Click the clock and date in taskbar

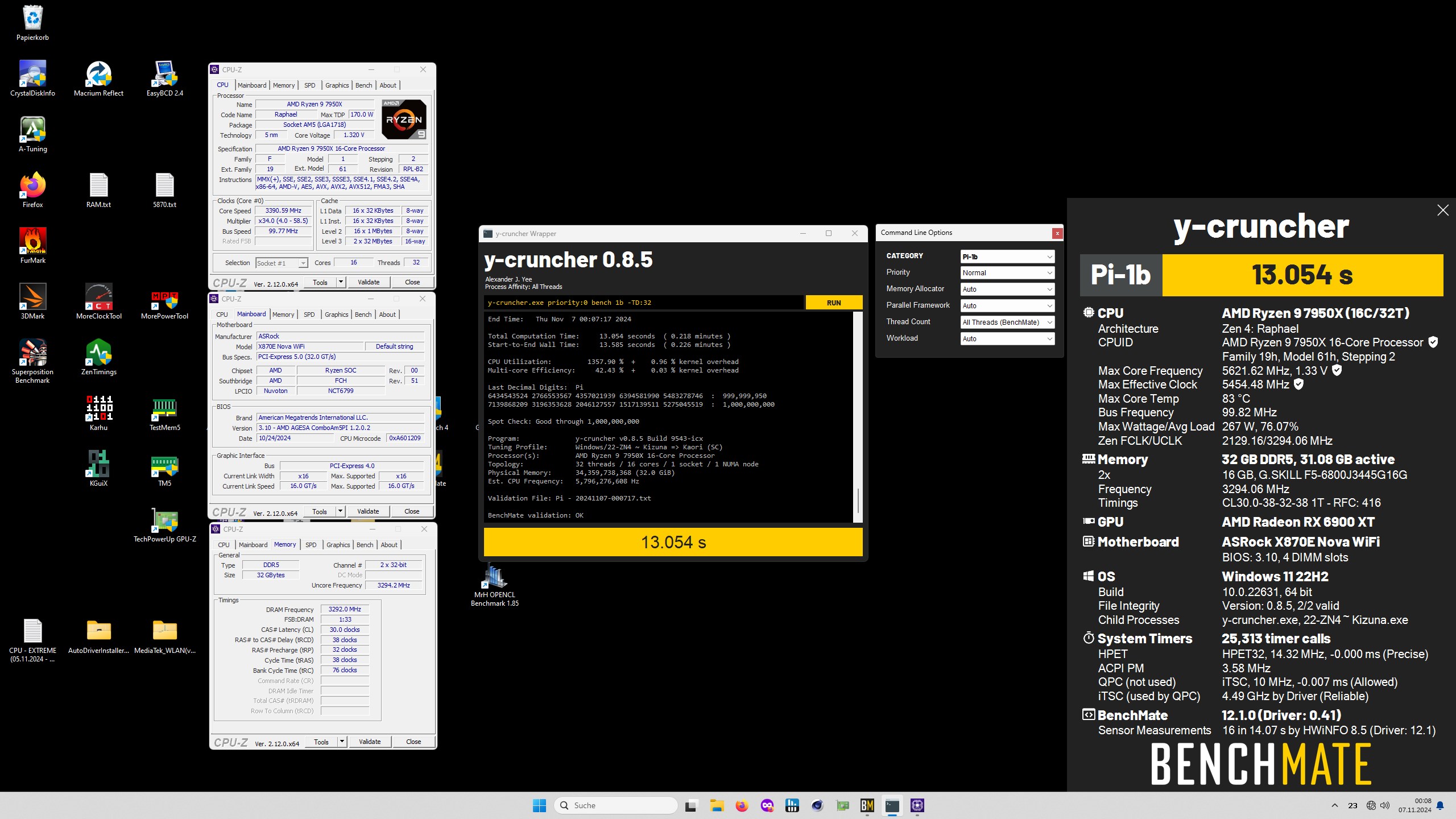(x=1415, y=805)
